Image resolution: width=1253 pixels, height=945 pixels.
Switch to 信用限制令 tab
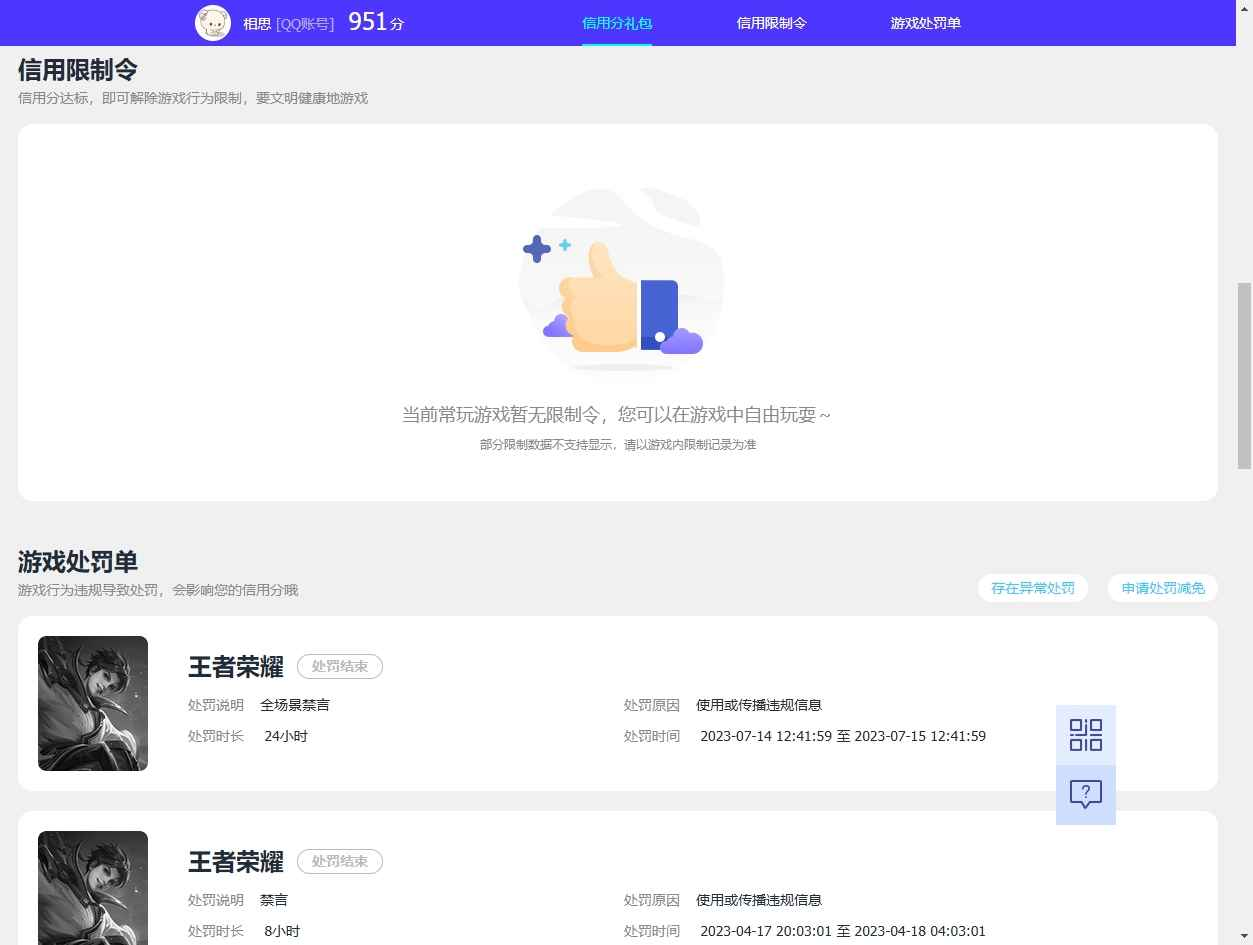click(771, 23)
